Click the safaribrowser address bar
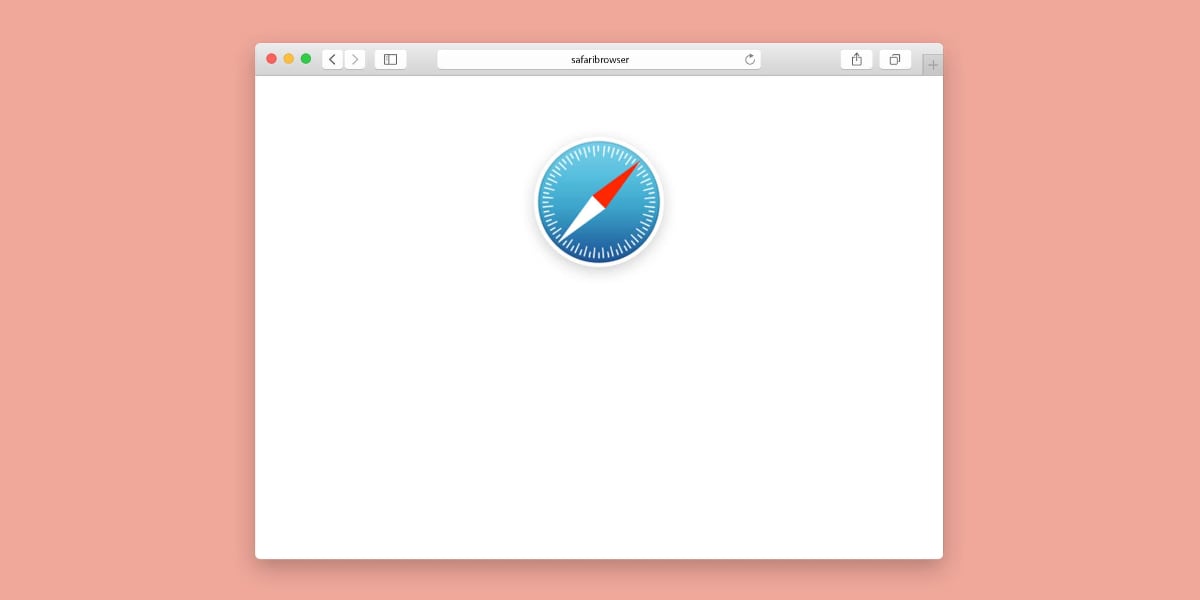Image resolution: width=1200 pixels, height=600 pixels. click(x=599, y=59)
